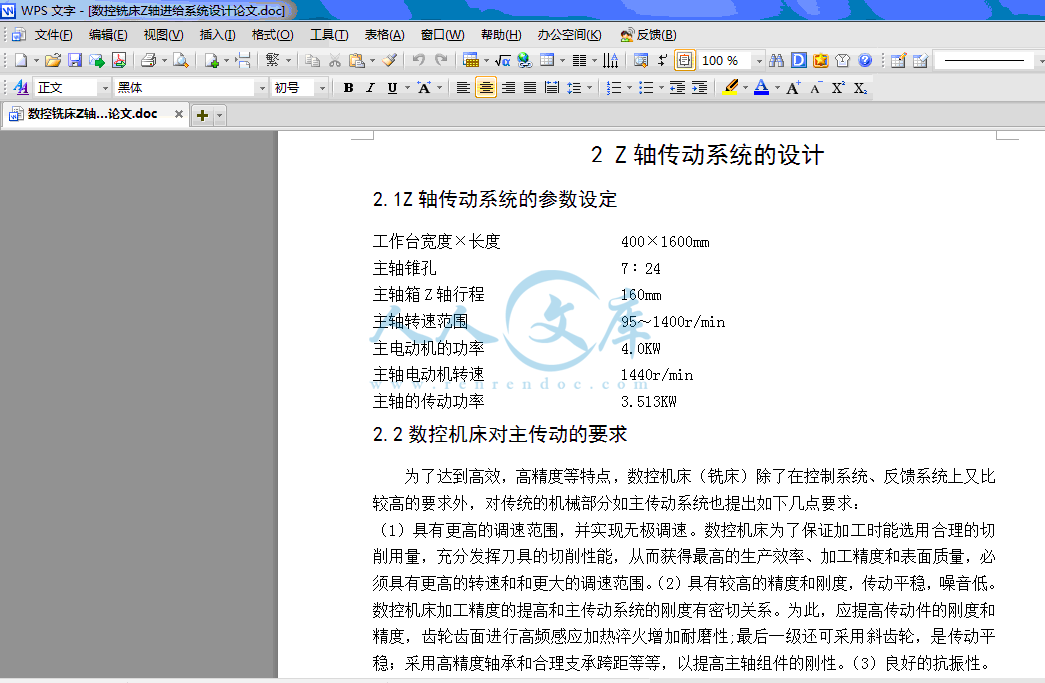This screenshot has height=683, width=1045.
Task: Open Find with the binoculars icon
Action: coord(776,61)
